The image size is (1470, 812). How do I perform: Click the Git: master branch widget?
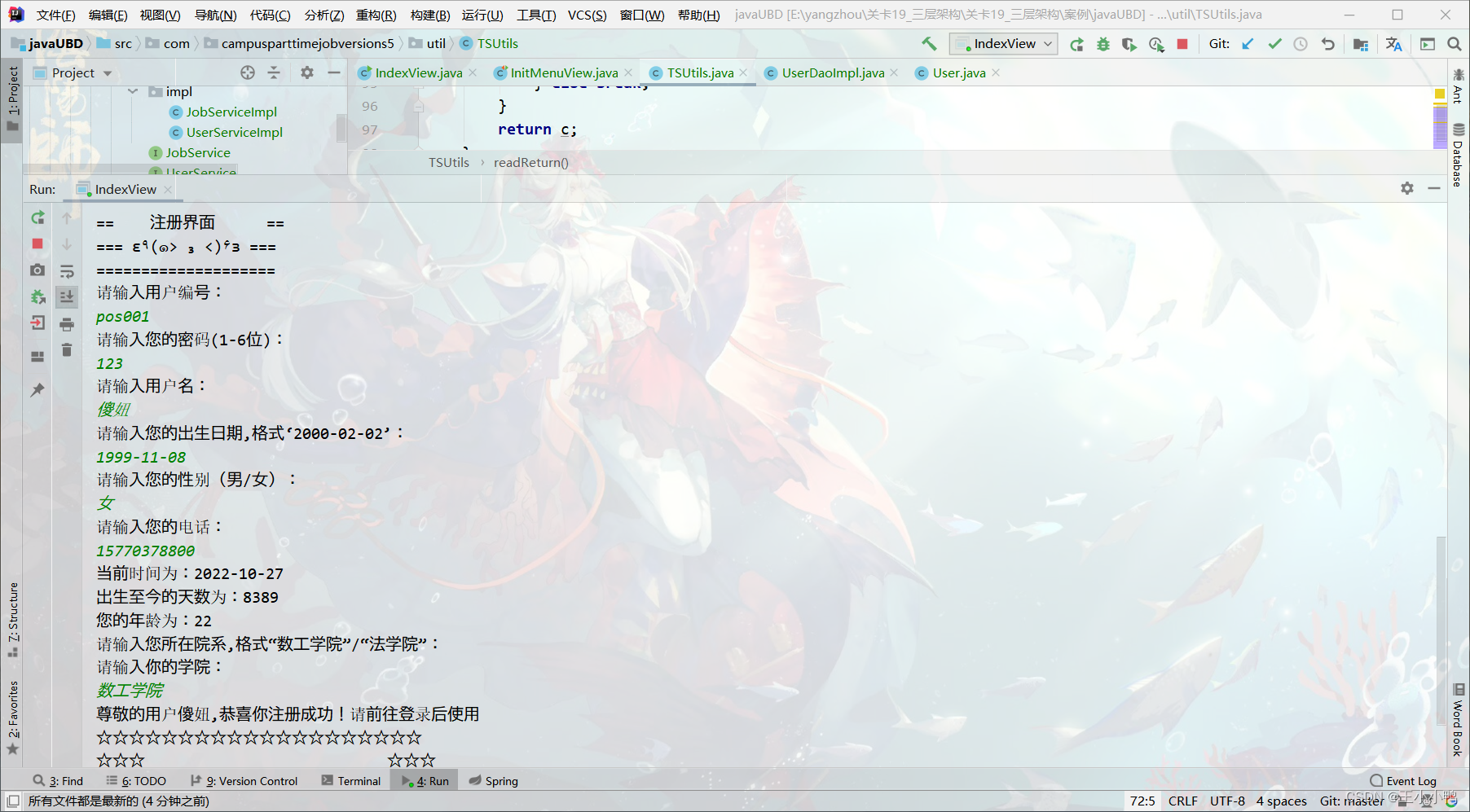[x=1352, y=801]
